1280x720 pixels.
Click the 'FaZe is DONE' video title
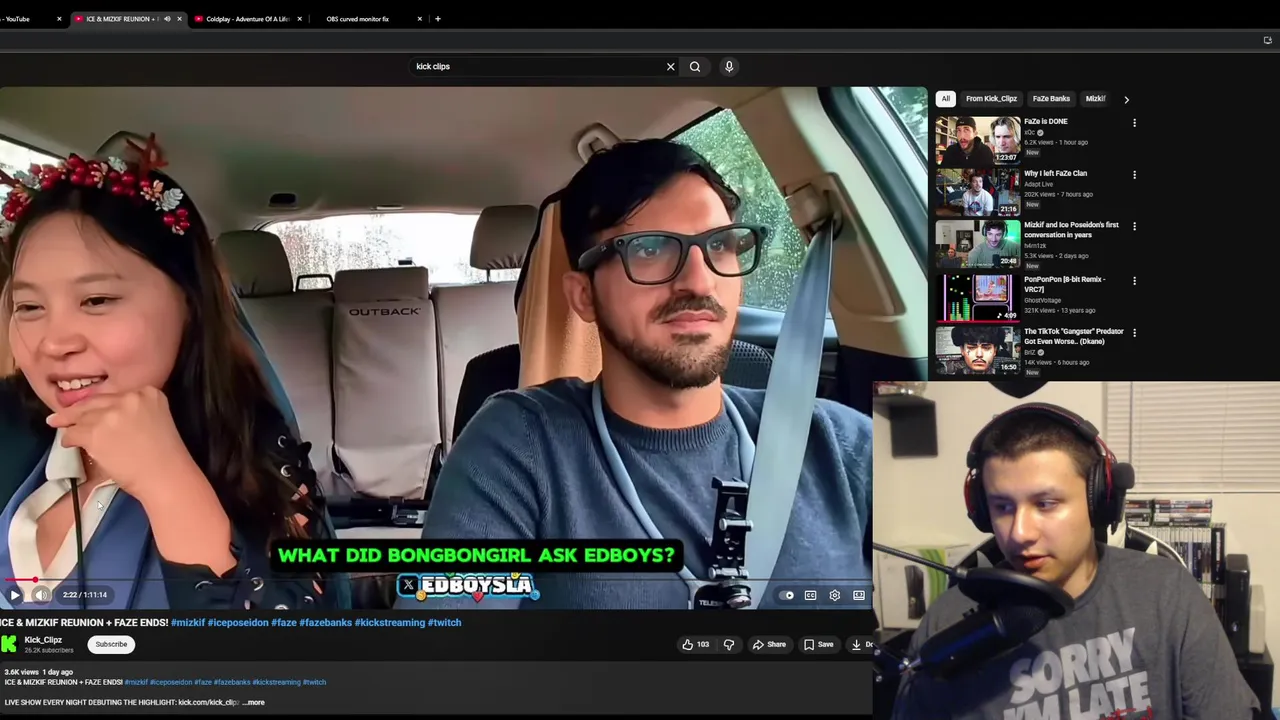click(x=1045, y=122)
